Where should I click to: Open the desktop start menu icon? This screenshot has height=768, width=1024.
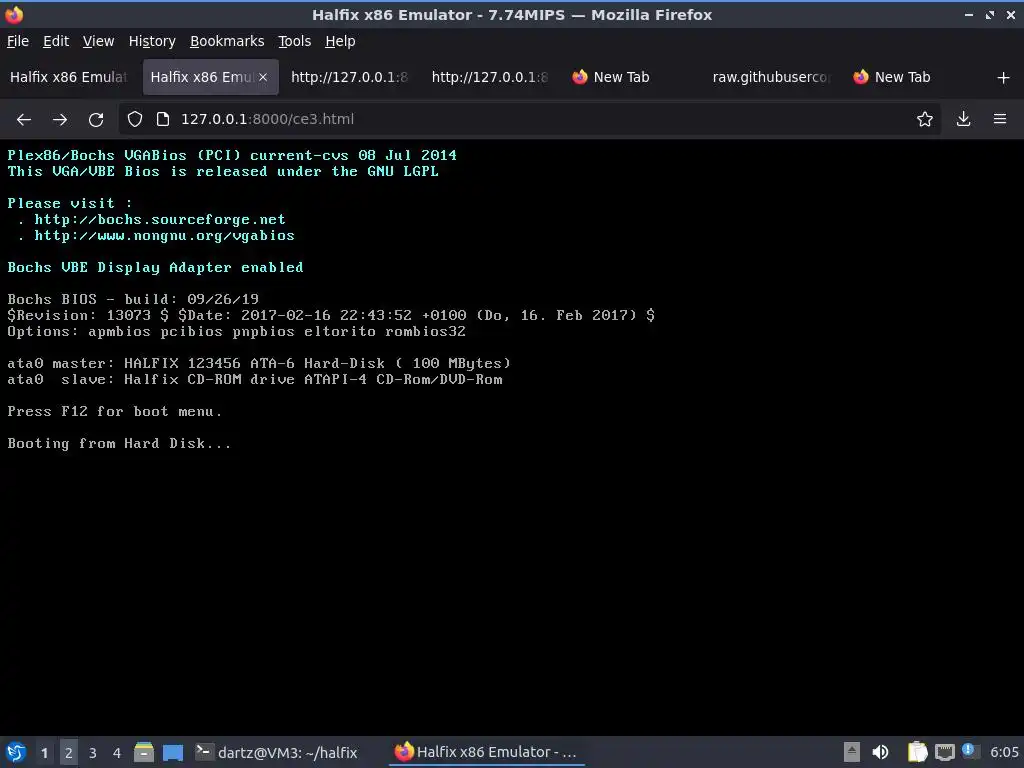[16, 752]
